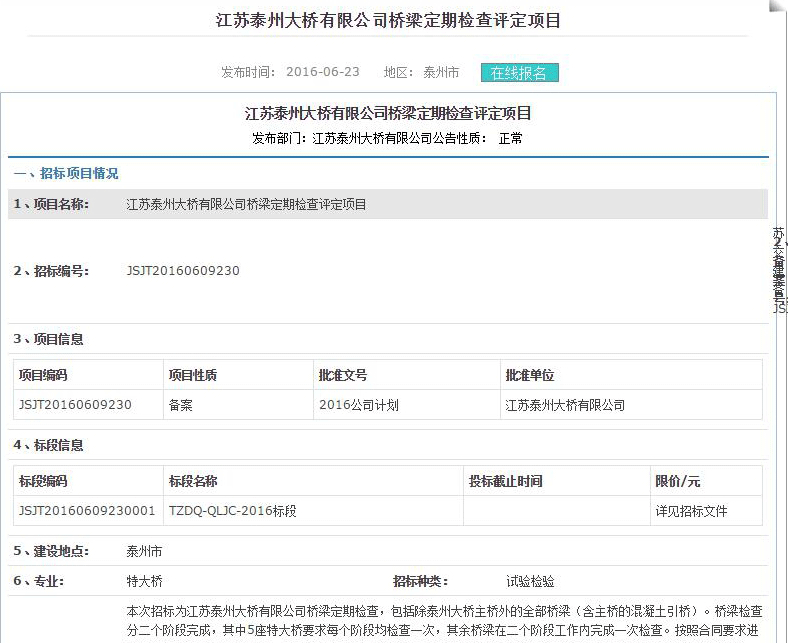This screenshot has height=643, width=788.
Task: Click the 3、项目信息 heading
Action: click(48, 339)
